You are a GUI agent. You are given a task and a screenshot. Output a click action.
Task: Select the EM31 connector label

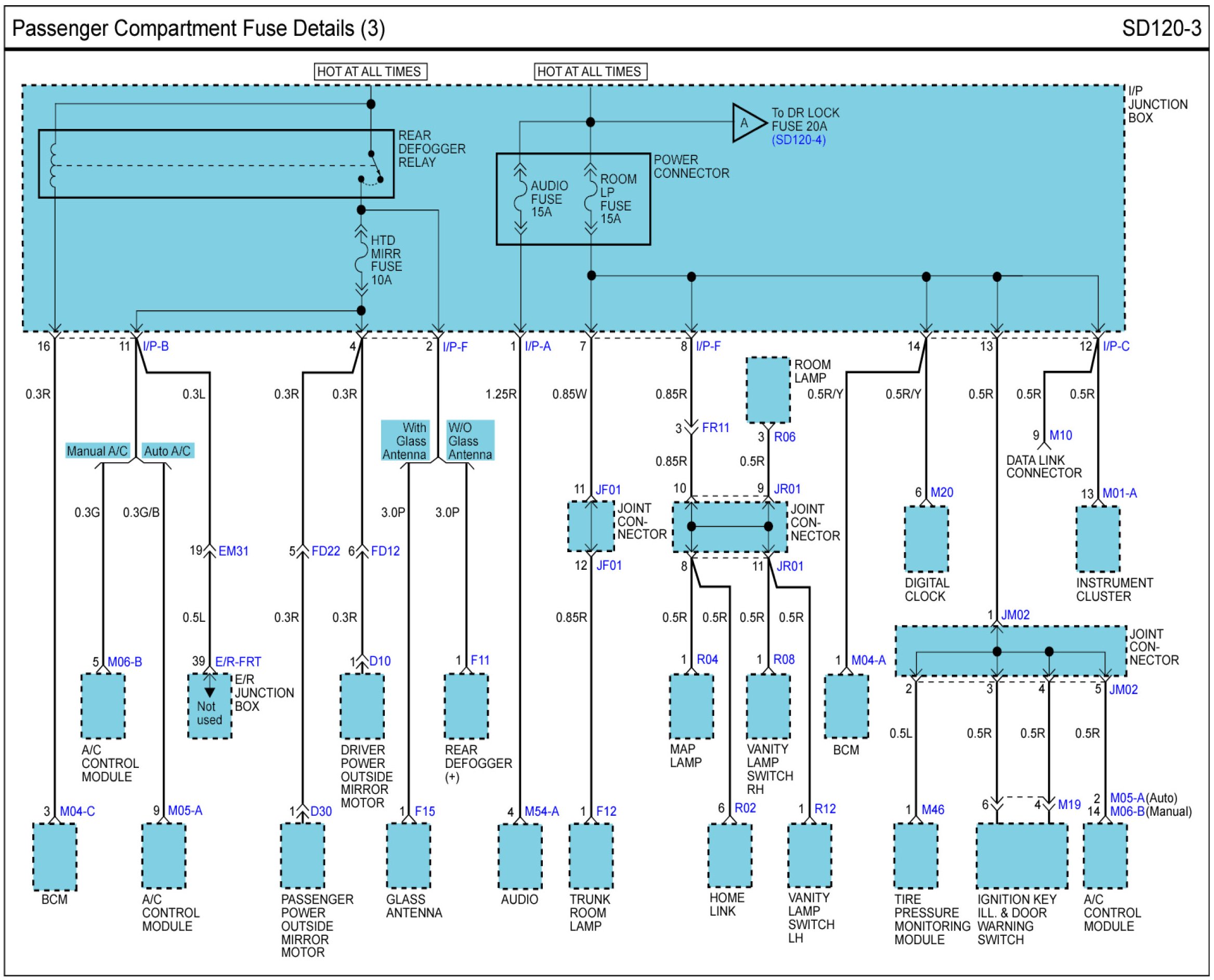coord(233,551)
